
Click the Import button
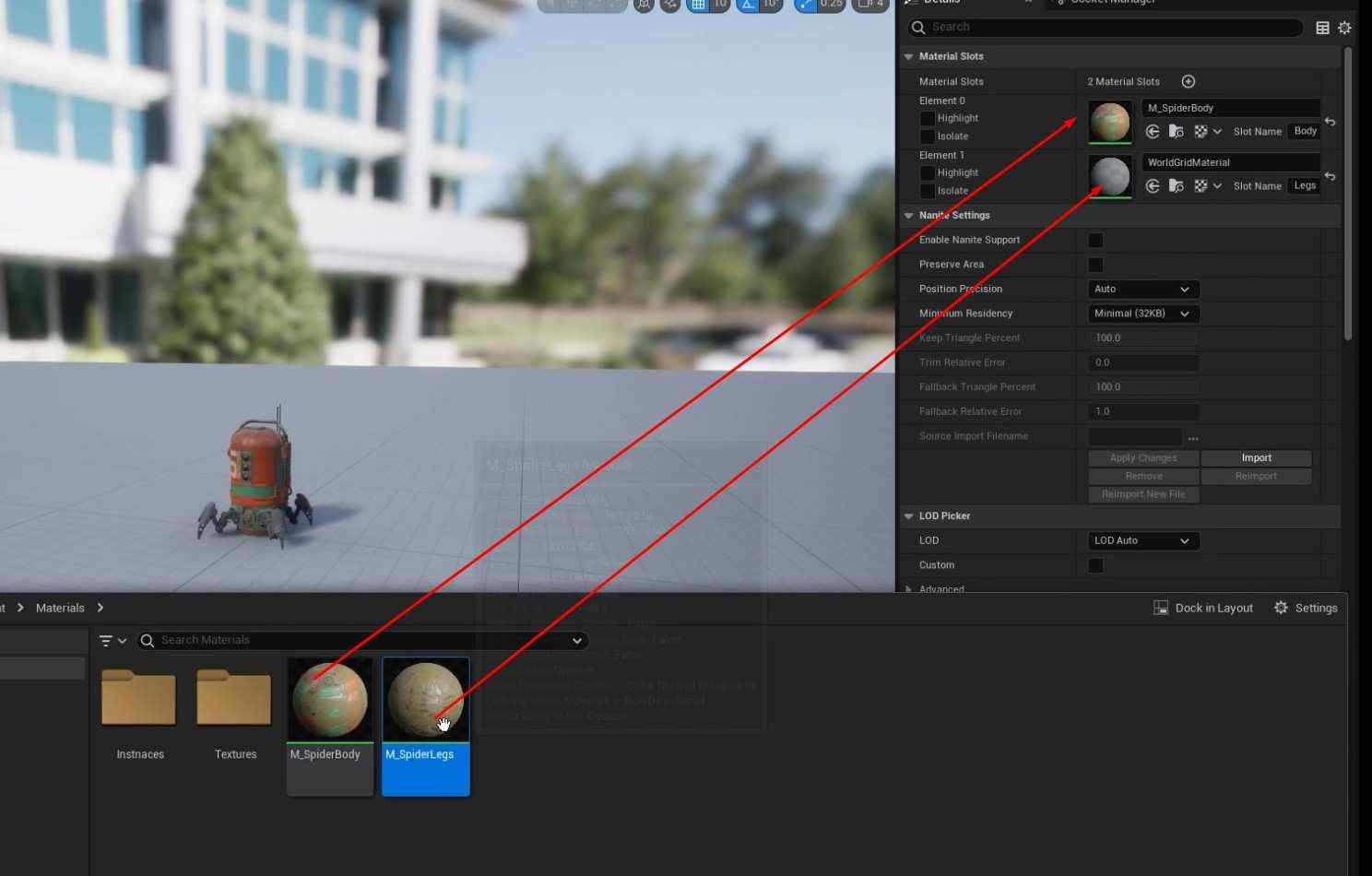point(1256,458)
